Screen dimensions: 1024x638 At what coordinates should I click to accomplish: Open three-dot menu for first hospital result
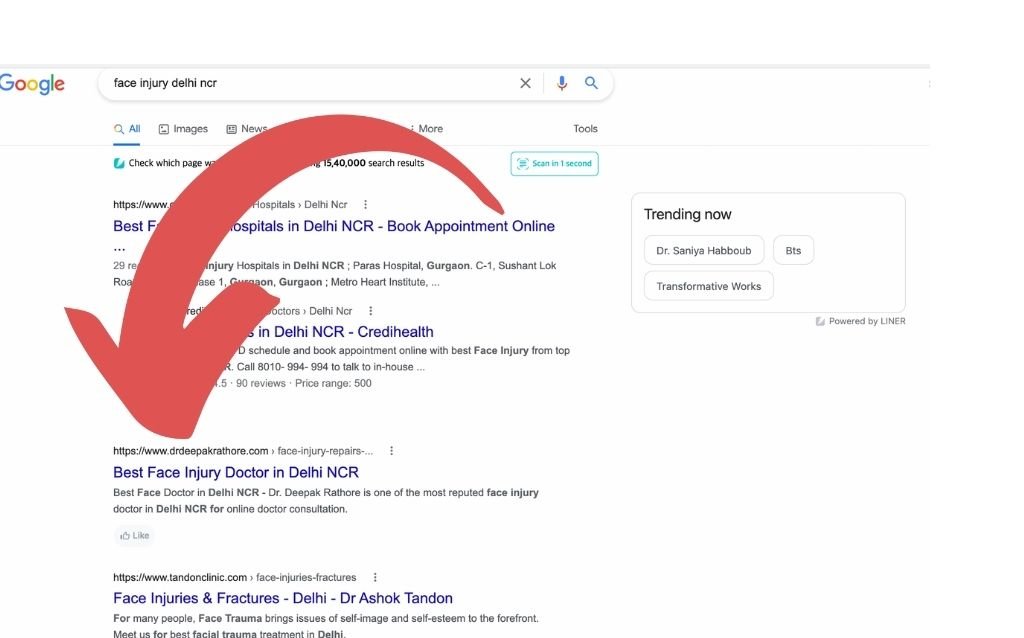pos(366,205)
